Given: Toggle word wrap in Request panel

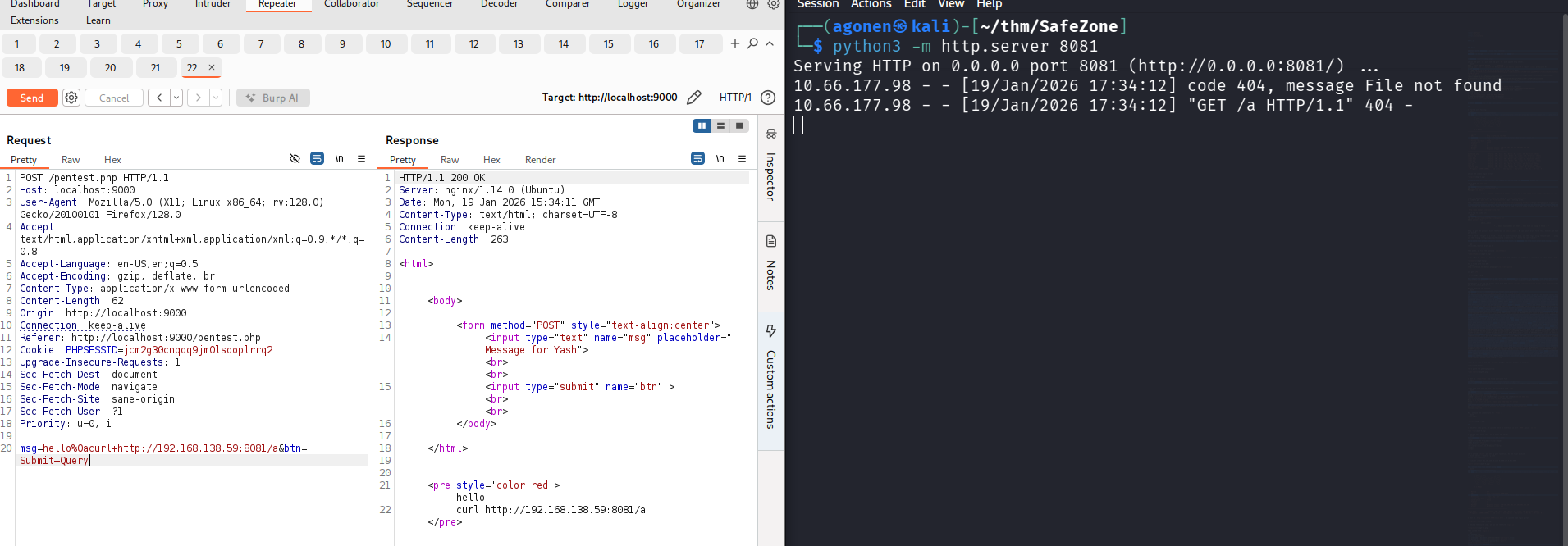Looking at the screenshot, I should (317, 158).
